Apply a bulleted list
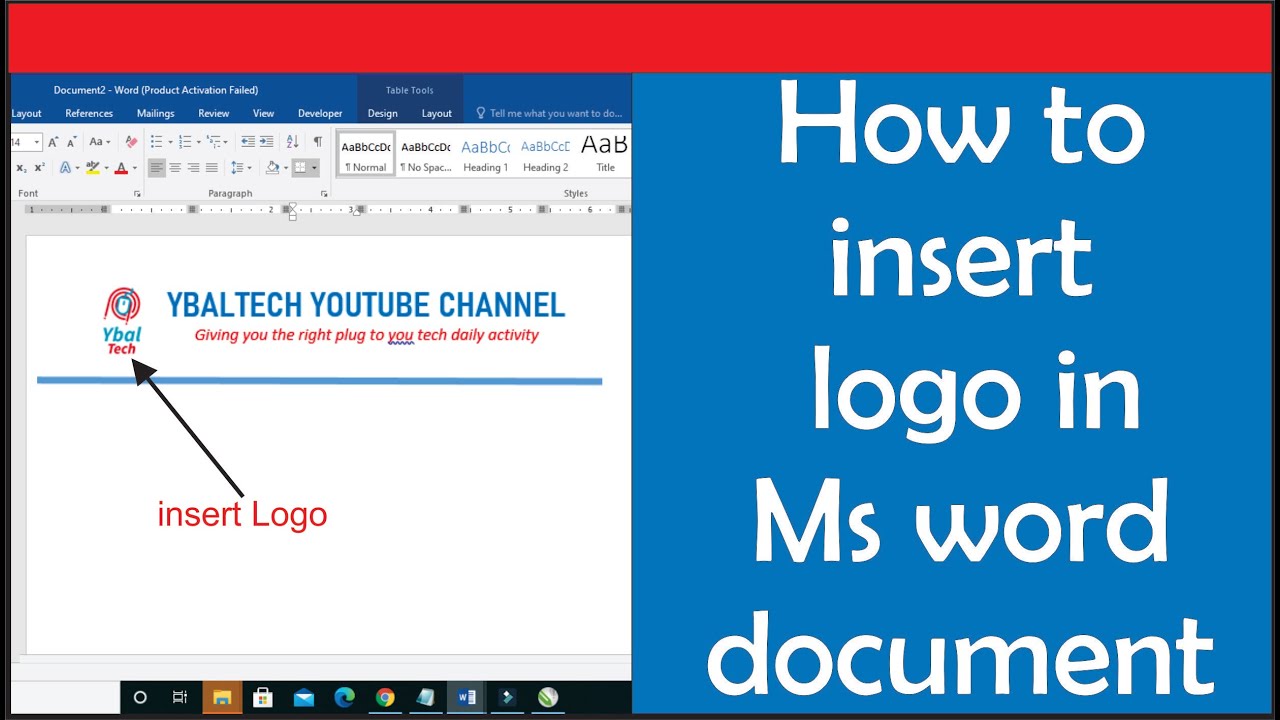Viewport: 1280px width, 720px height. pyautogui.click(x=156, y=142)
